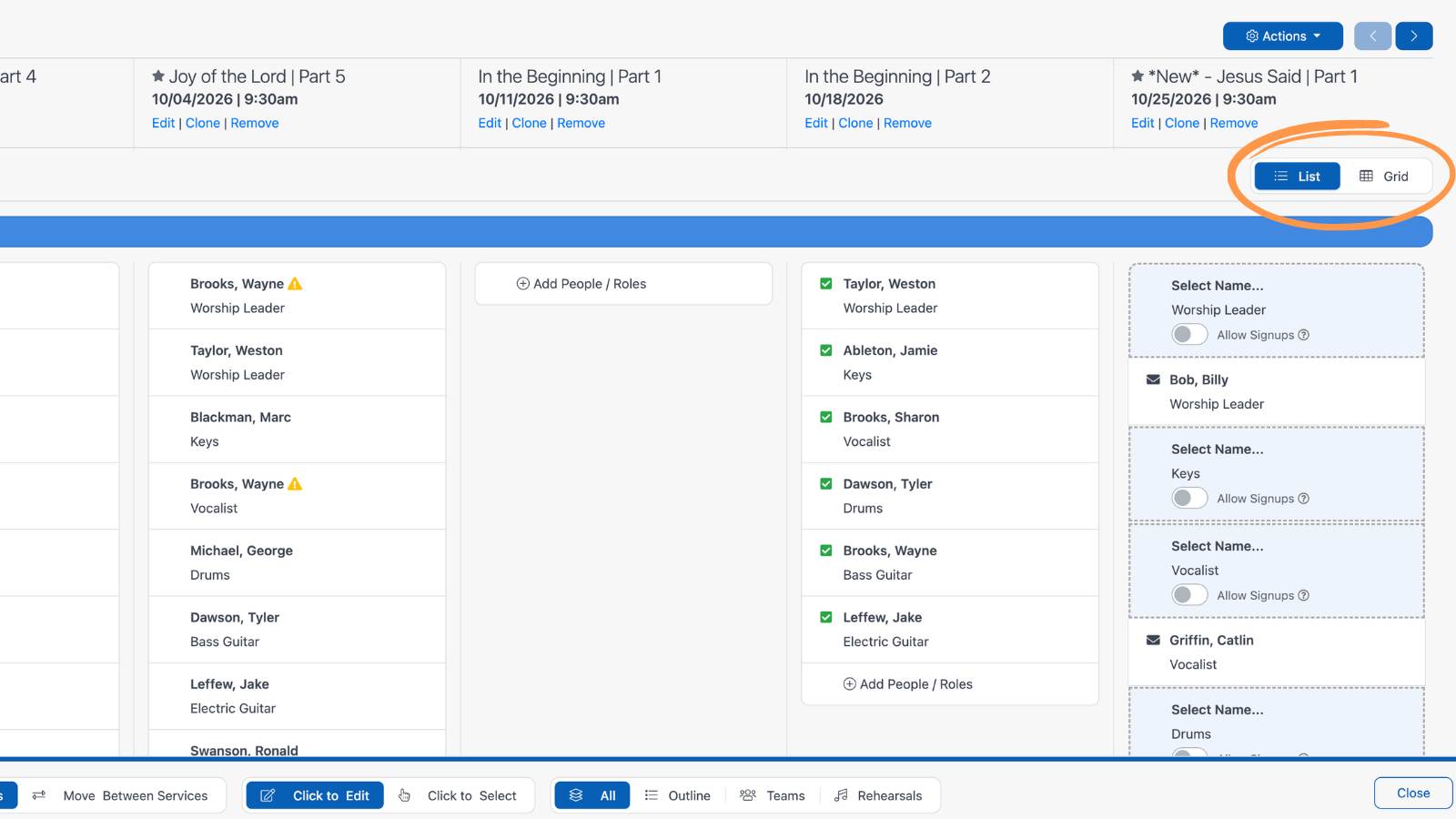Open Select Name for Worship Leader slot
1456x819 pixels.
tap(1217, 286)
